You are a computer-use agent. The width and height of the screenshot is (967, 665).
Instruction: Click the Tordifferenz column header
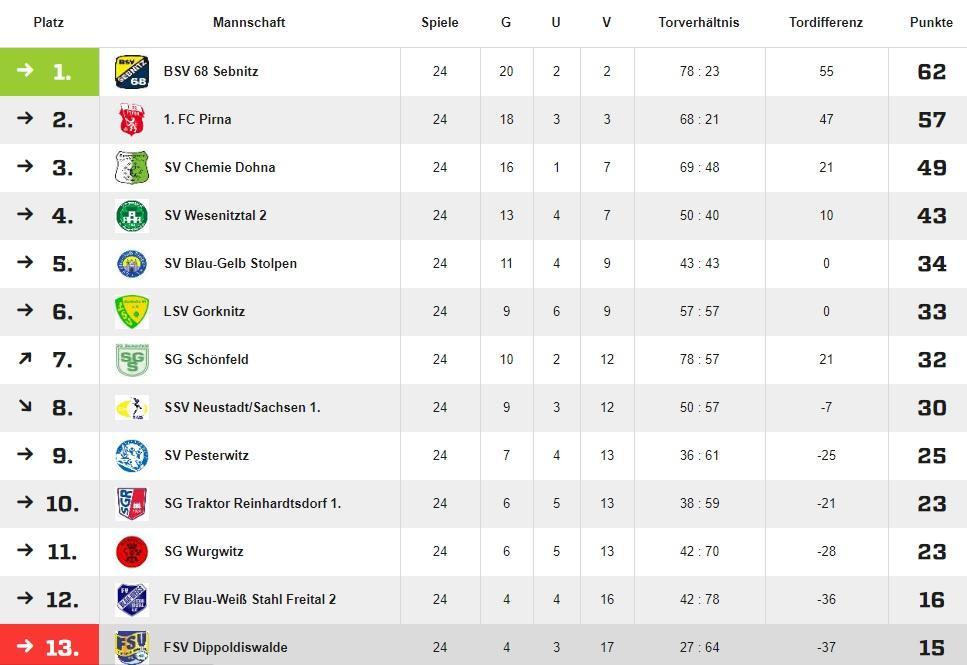coord(825,22)
